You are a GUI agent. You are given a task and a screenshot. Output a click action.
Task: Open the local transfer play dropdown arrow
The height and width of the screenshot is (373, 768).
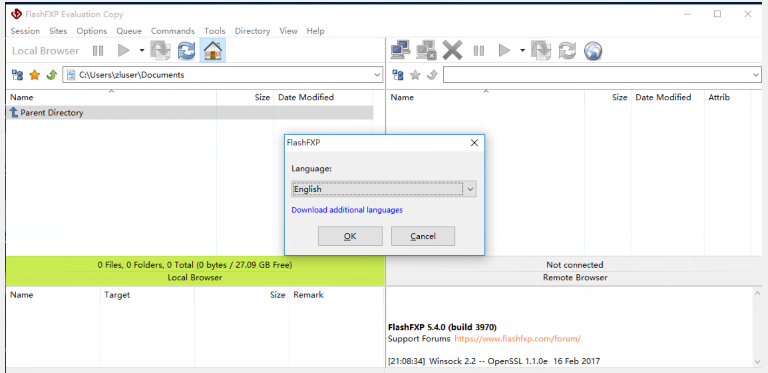[x=142, y=50]
